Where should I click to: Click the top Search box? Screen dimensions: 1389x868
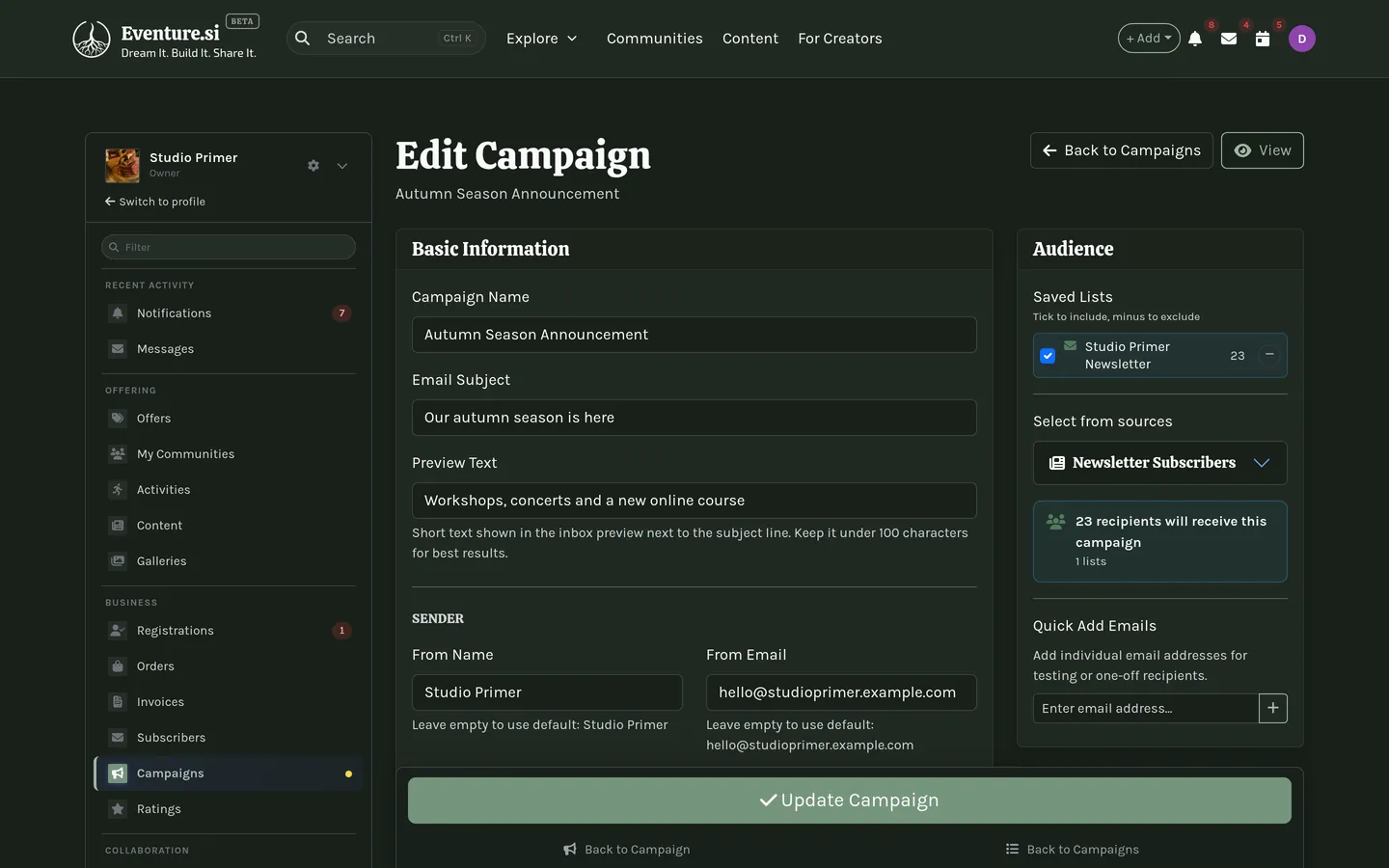point(387,39)
